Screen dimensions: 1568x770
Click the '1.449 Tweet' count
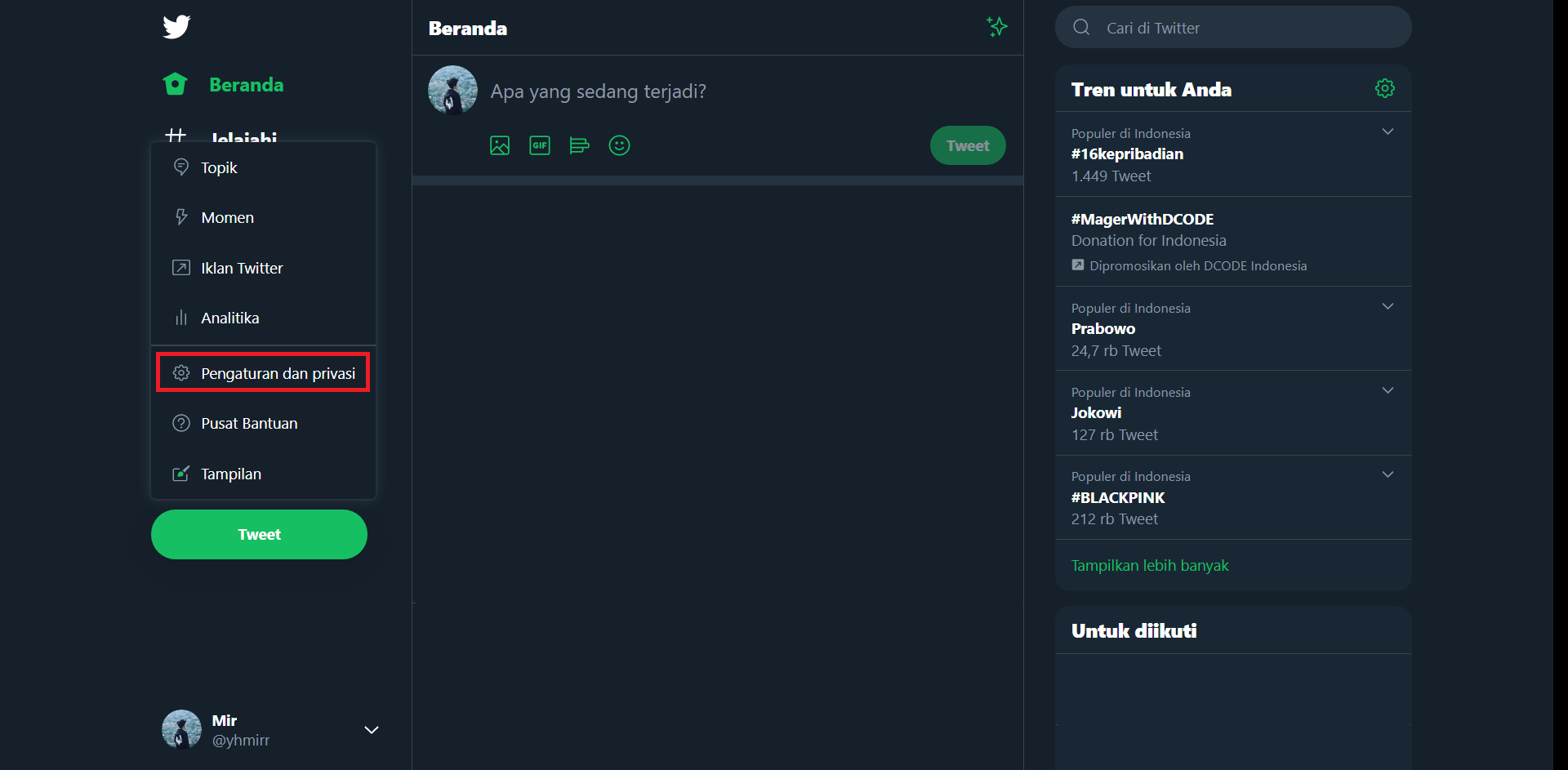pos(1111,176)
